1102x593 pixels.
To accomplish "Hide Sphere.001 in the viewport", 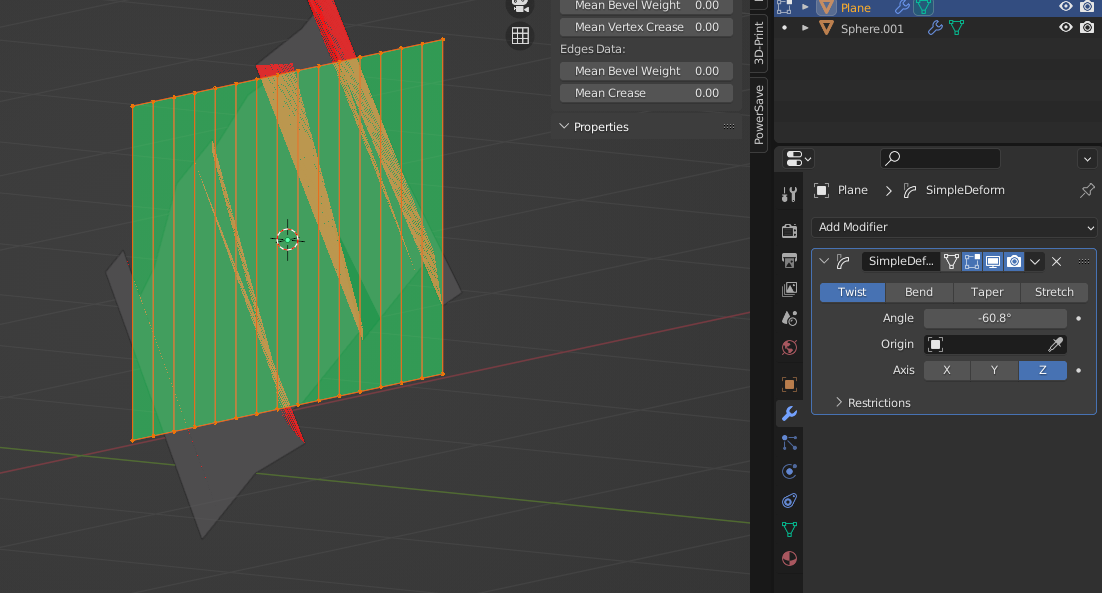I will [1066, 28].
